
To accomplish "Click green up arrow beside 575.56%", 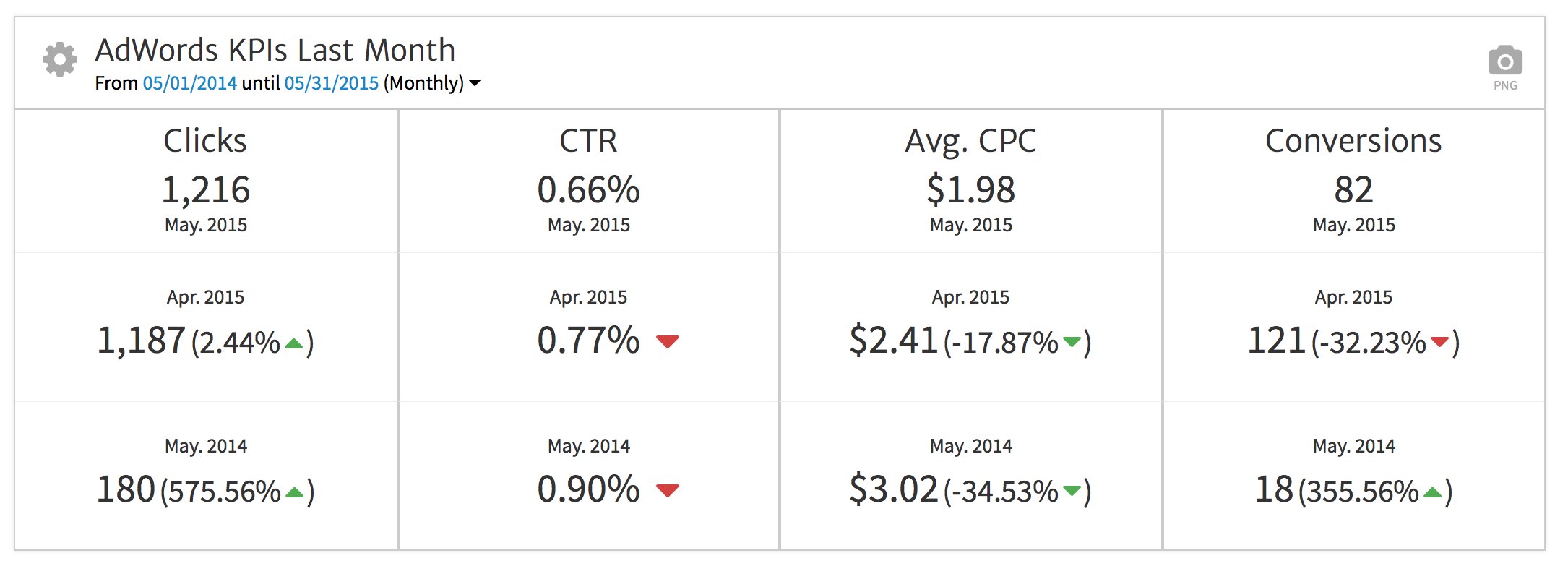I will [x=294, y=492].
